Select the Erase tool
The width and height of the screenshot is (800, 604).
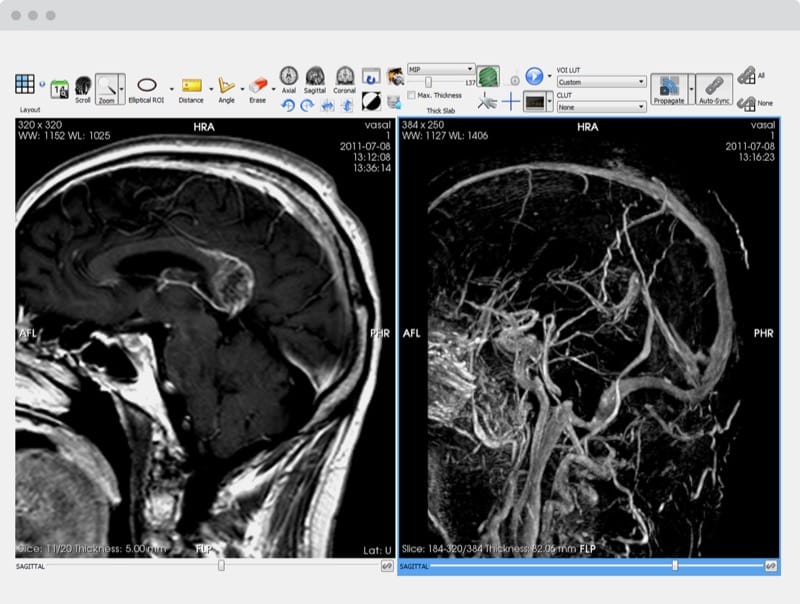tap(257, 86)
